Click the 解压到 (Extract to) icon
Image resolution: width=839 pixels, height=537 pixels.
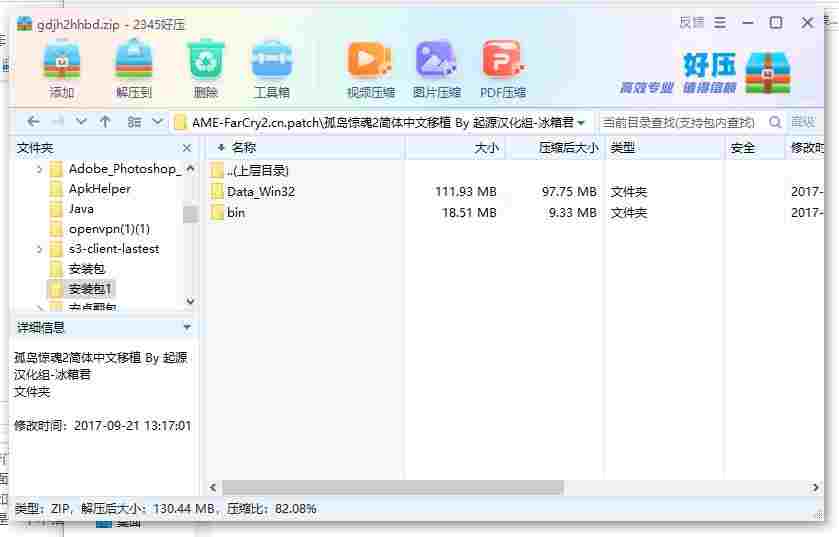[134, 68]
